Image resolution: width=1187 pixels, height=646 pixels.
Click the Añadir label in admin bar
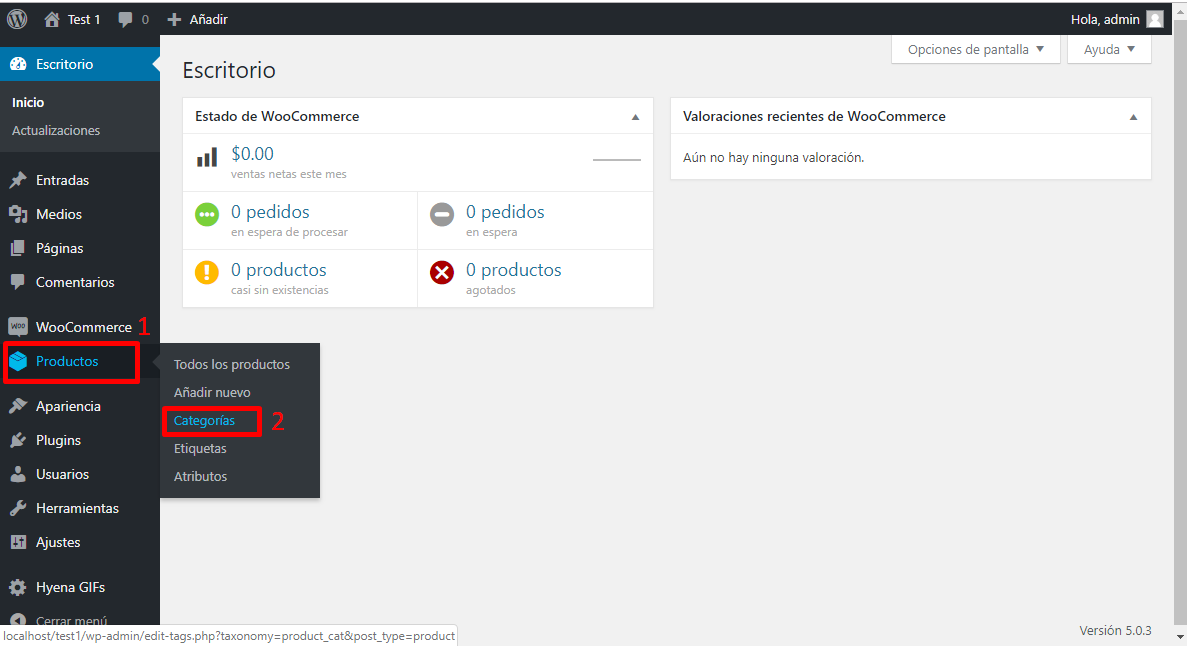click(x=208, y=20)
